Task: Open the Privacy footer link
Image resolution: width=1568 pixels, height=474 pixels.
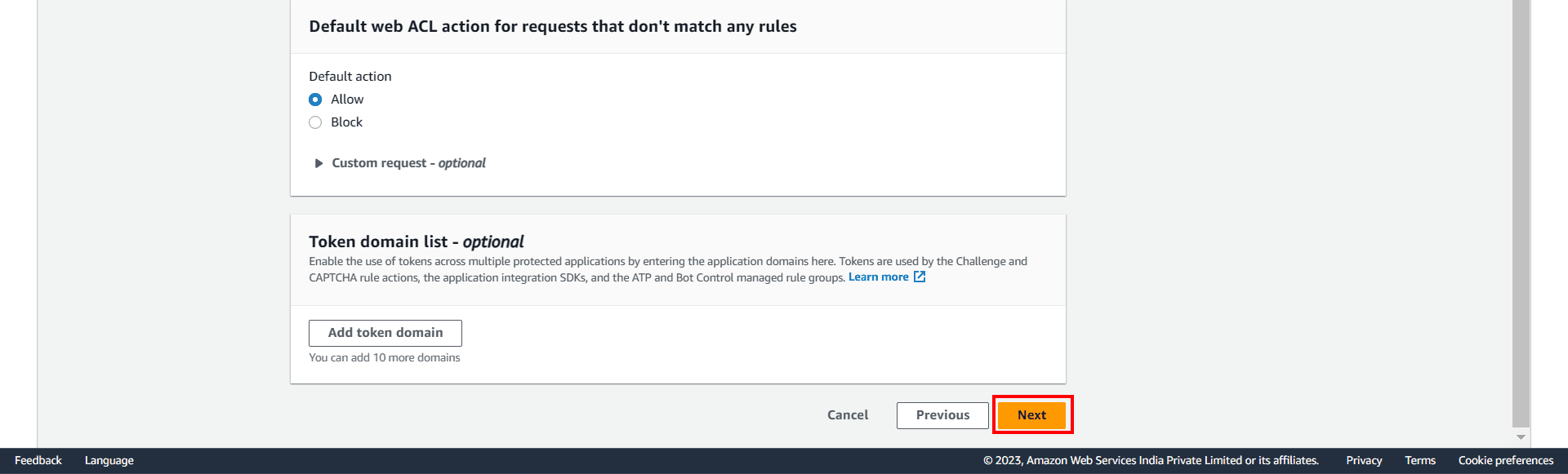Action: click(x=1364, y=461)
